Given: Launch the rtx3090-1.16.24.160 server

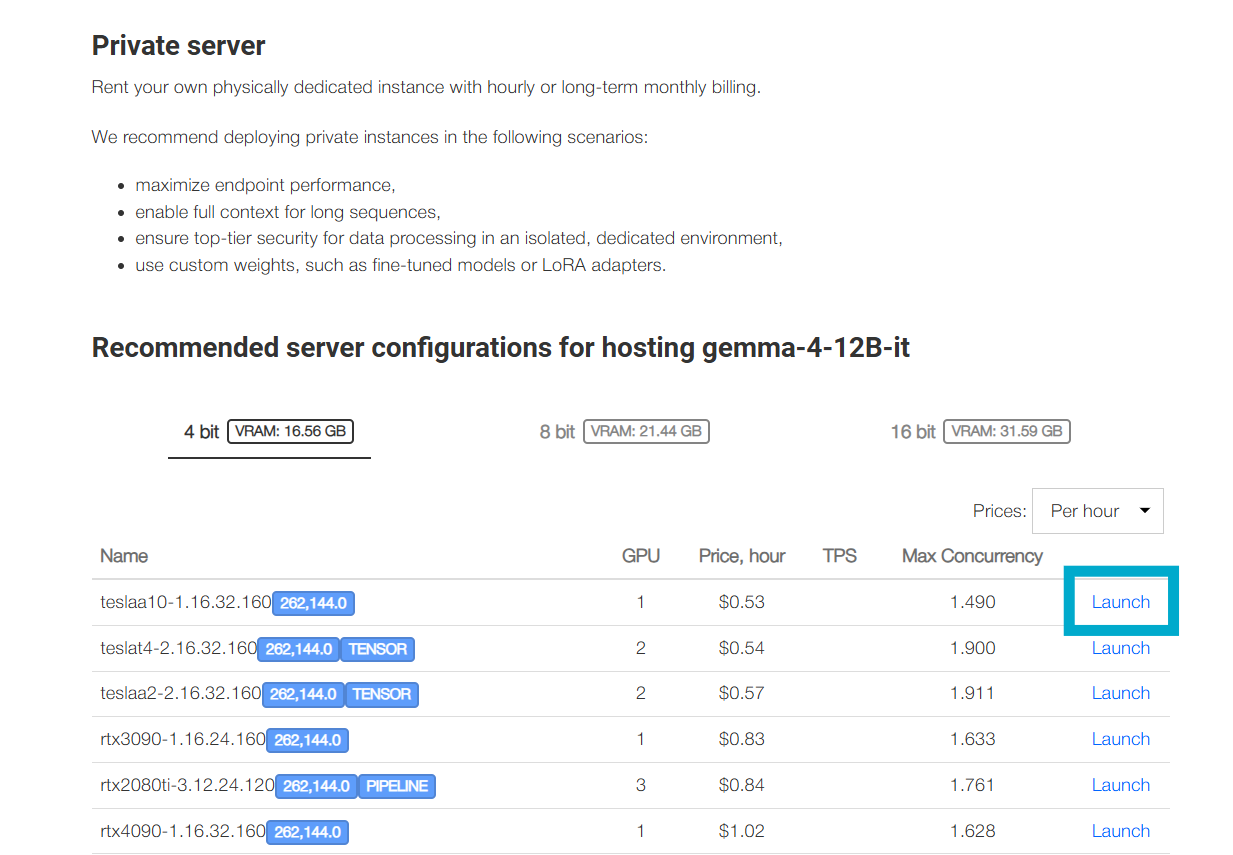Looking at the screenshot, I should coord(1121,739).
